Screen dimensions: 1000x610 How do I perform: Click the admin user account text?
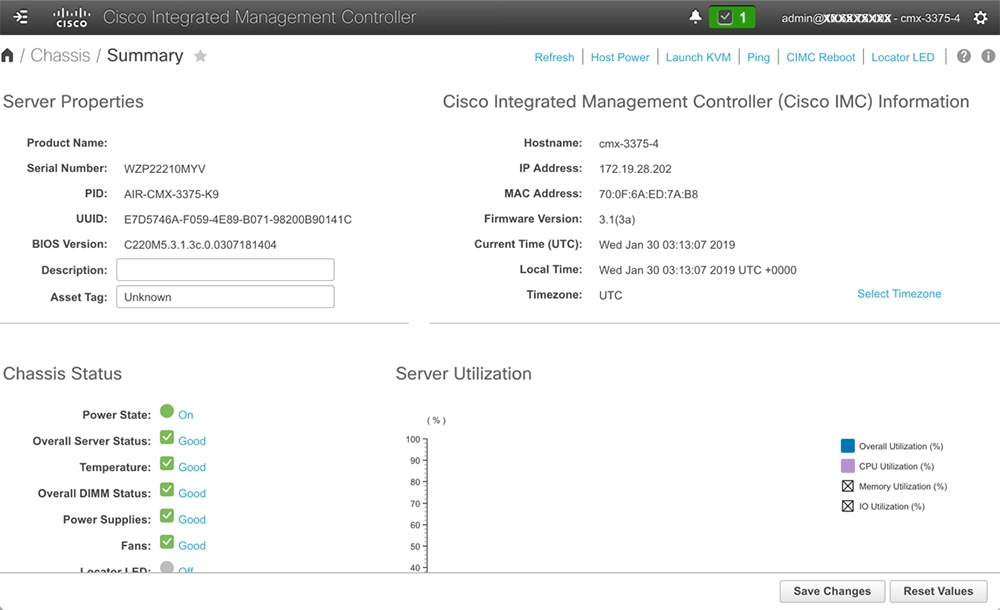tap(871, 18)
